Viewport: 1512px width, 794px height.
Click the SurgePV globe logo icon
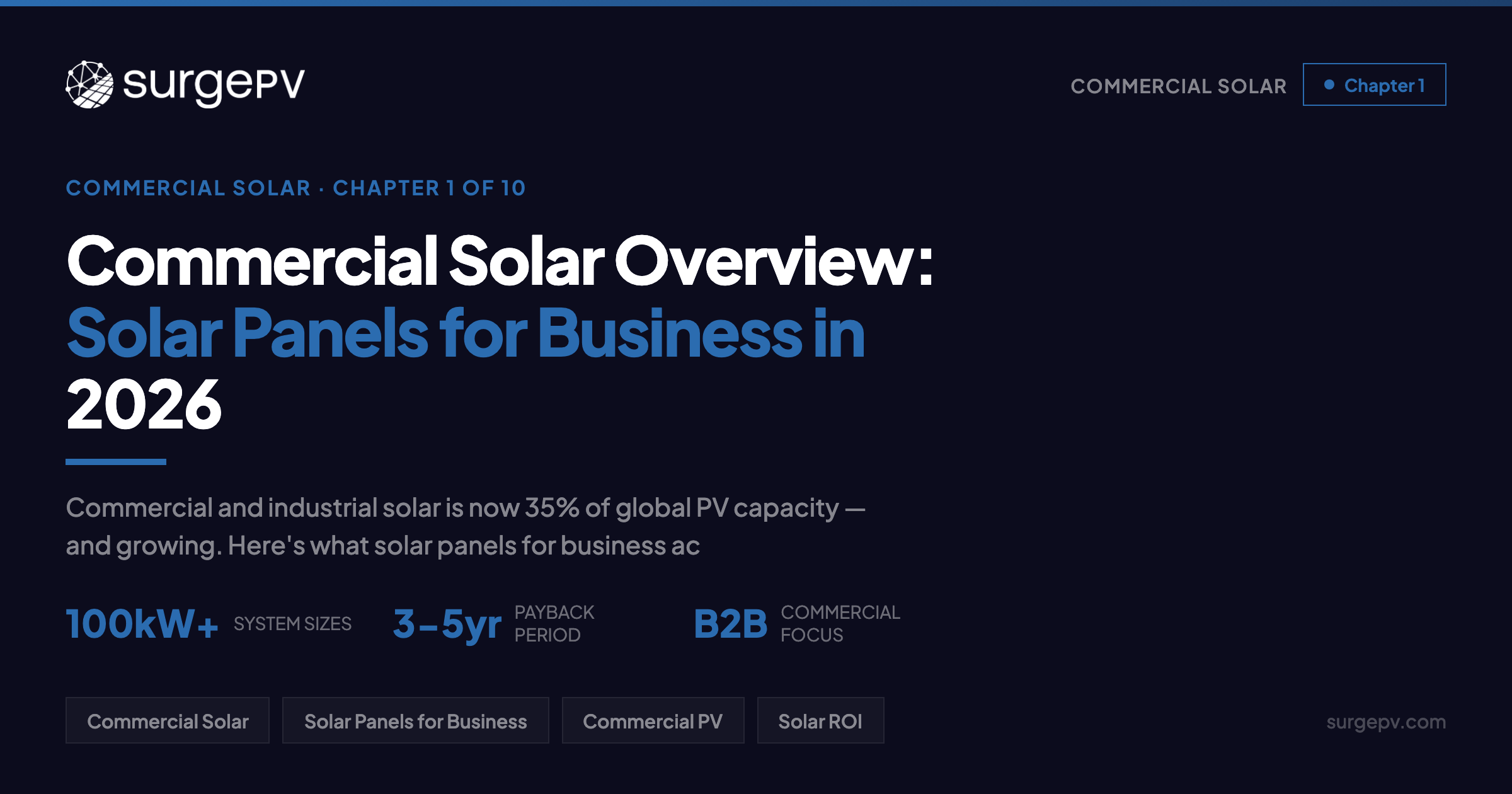pos(88,85)
